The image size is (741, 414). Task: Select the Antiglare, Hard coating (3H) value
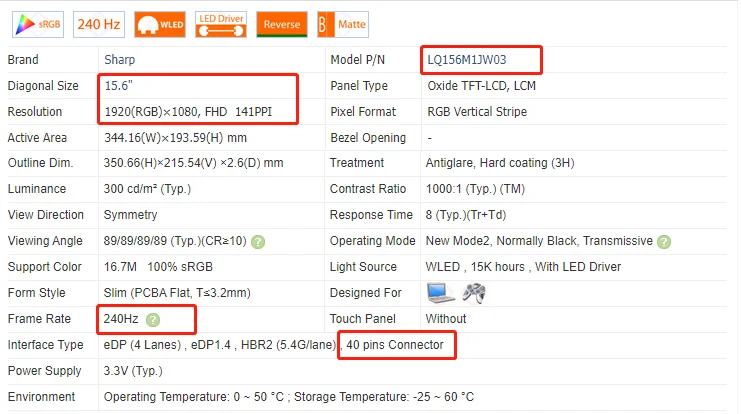pos(500,163)
